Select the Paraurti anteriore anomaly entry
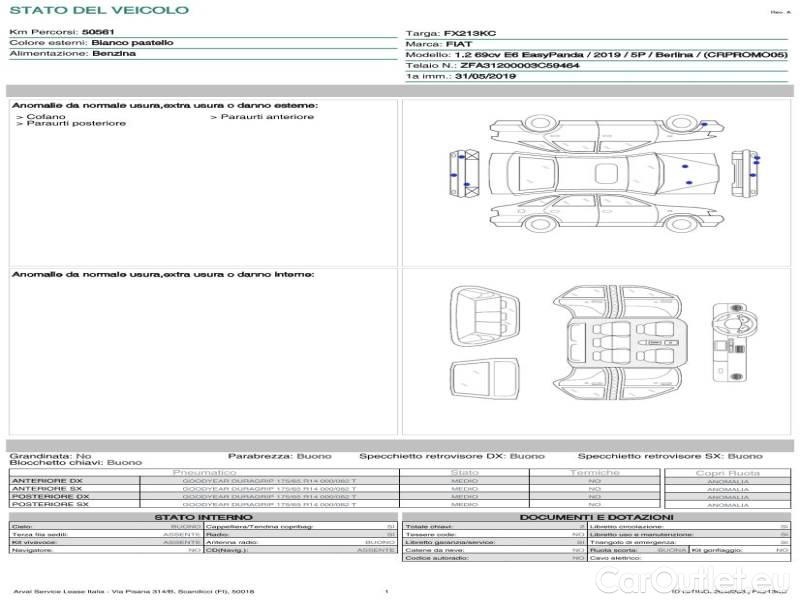This screenshot has height=600, width=800. point(266,117)
